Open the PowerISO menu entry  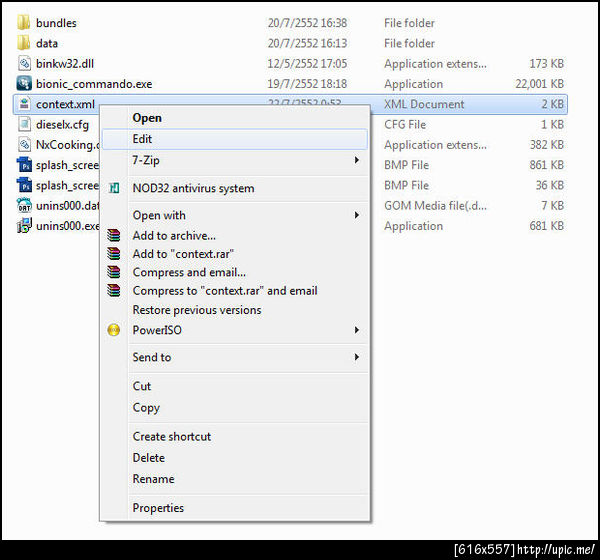(x=235, y=330)
